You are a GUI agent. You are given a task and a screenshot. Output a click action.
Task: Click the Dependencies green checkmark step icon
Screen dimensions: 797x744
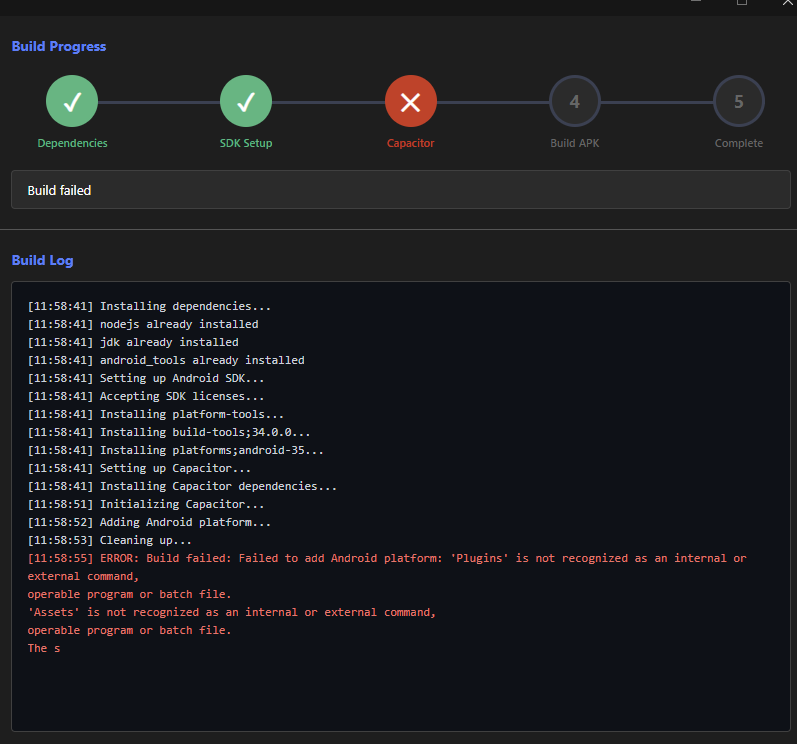point(72,101)
